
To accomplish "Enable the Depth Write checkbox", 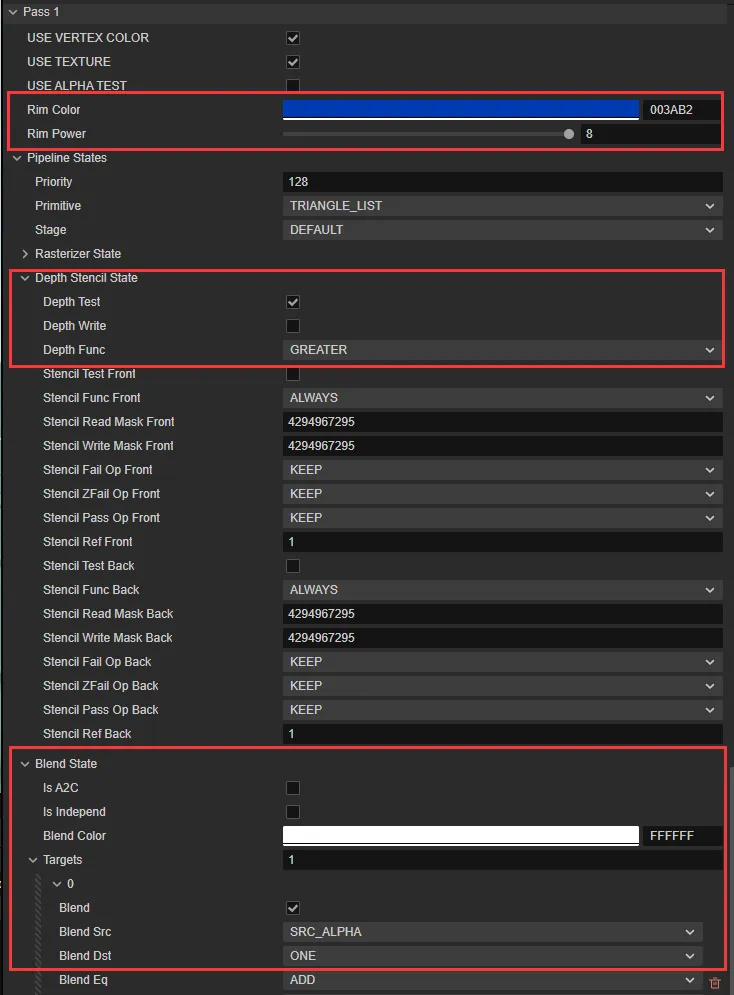I will 292,326.
